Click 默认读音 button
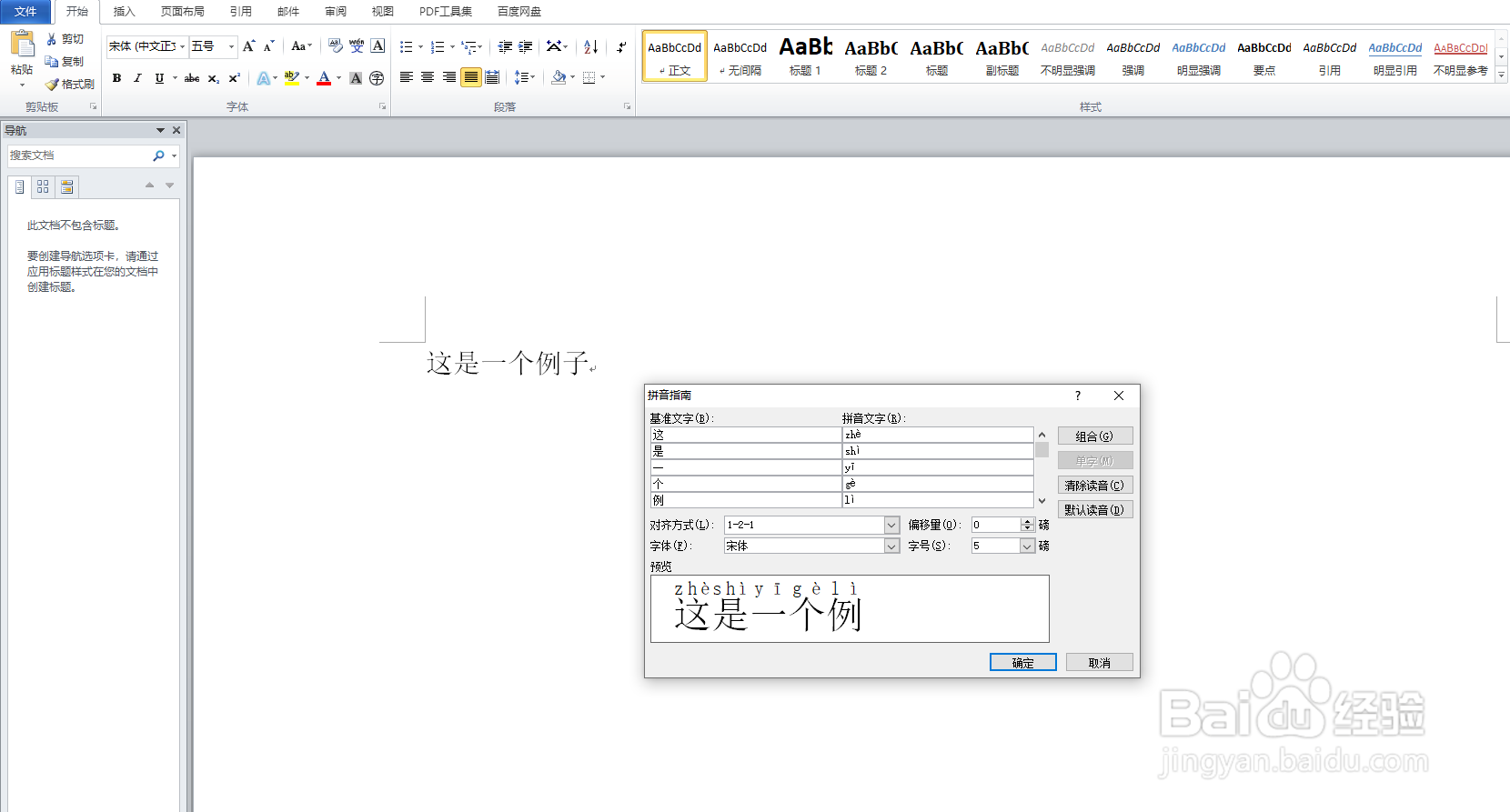Image resolution: width=1510 pixels, height=812 pixels. (1095, 509)
